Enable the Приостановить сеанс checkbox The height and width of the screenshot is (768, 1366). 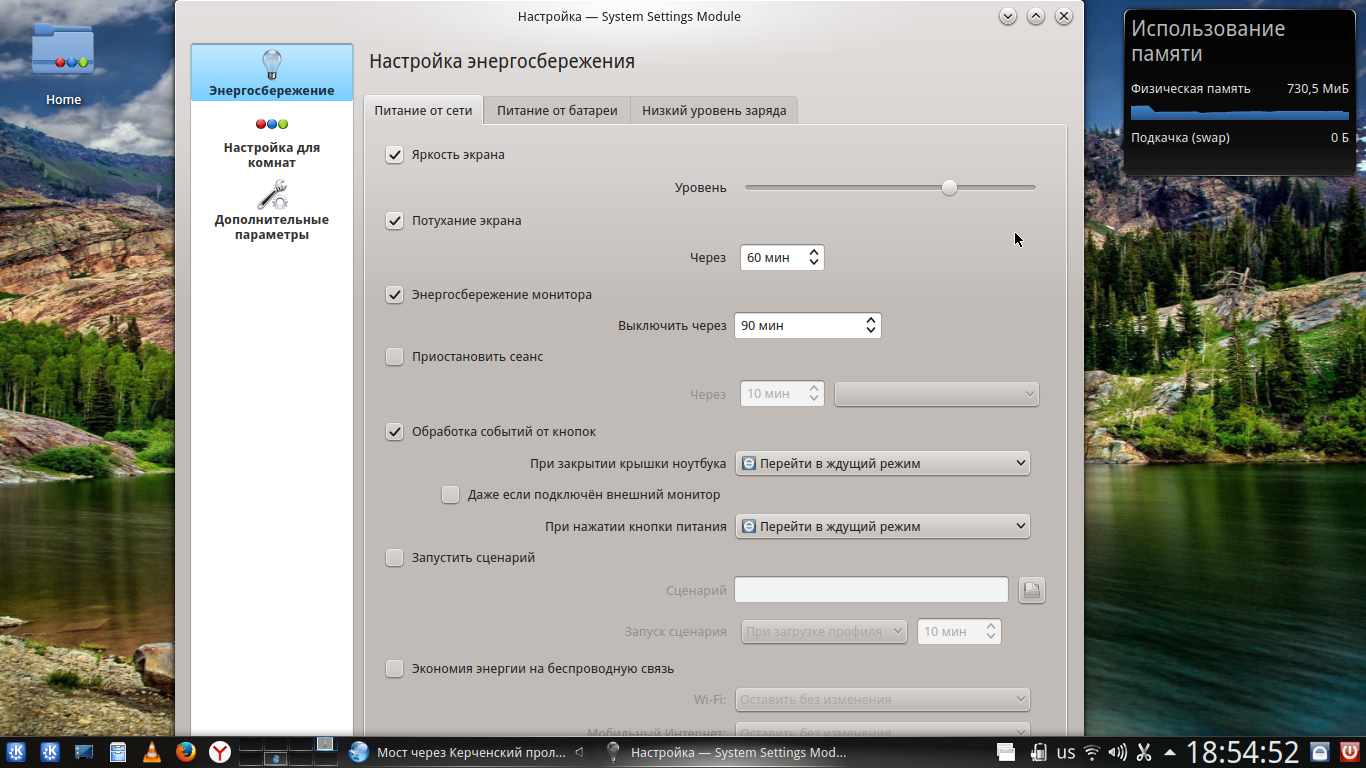(x=394, y=357)
